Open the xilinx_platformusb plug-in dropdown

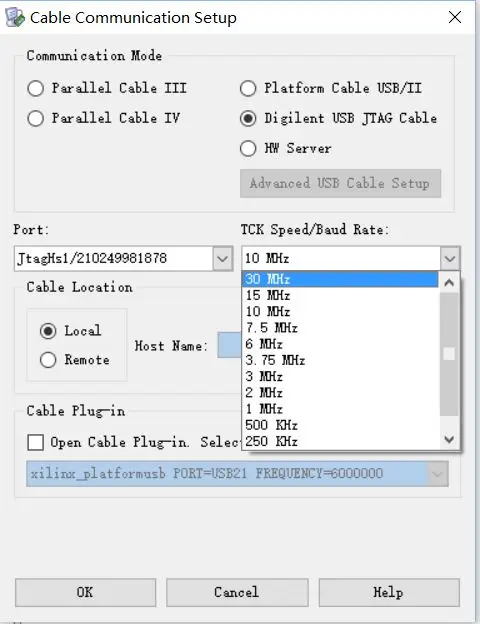[438, 474]
